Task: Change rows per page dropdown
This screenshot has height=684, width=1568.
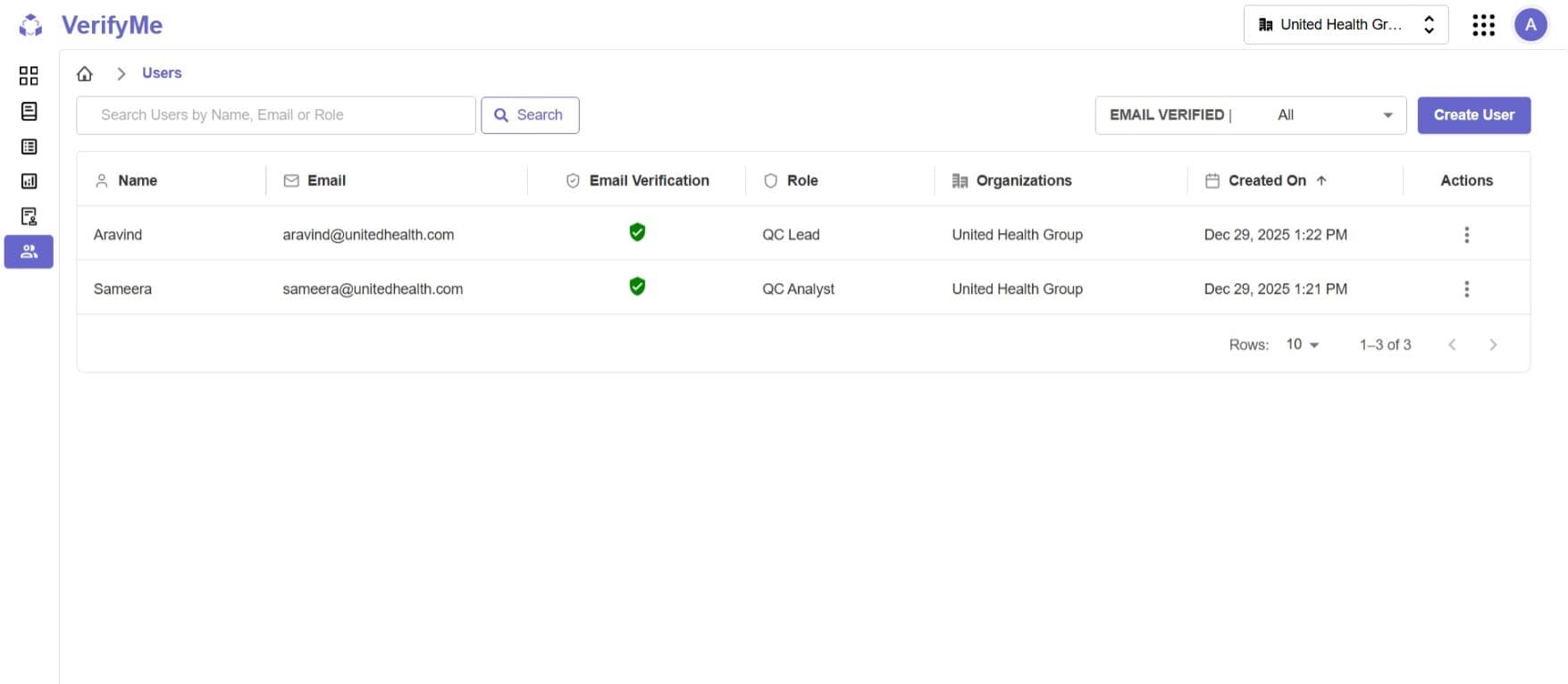Action: (x=1303, y=345)
